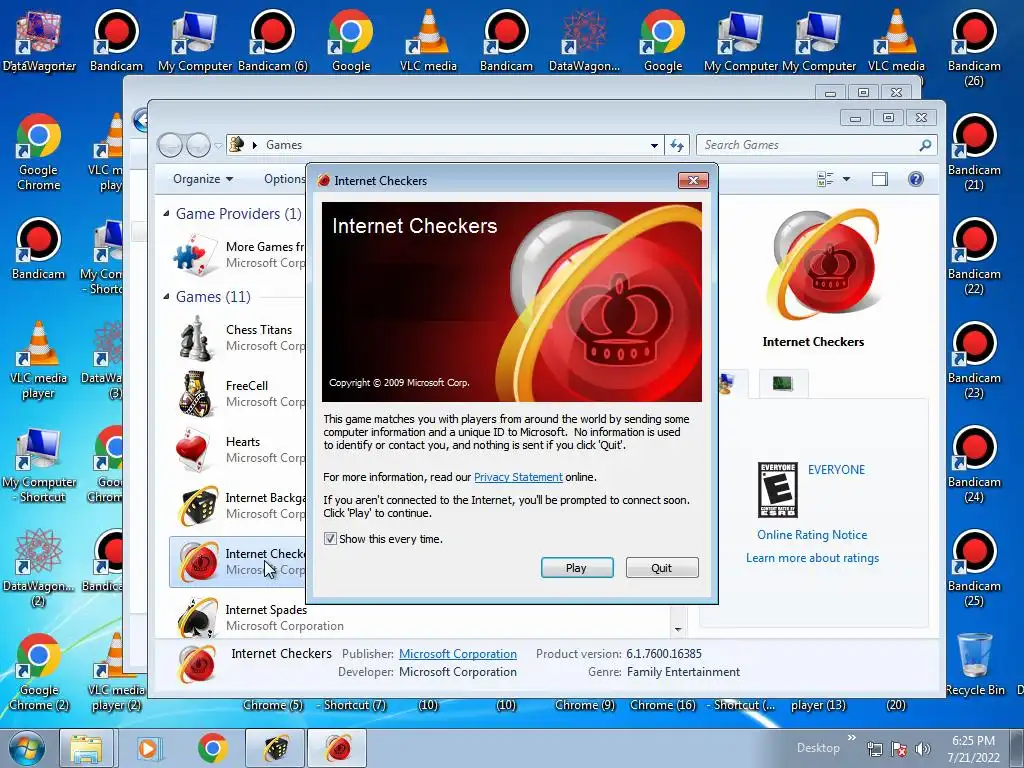The height and width of the screenshot is (768, 1024).
Task: Open the Organize dropdown menu
Action: (202, 179)
